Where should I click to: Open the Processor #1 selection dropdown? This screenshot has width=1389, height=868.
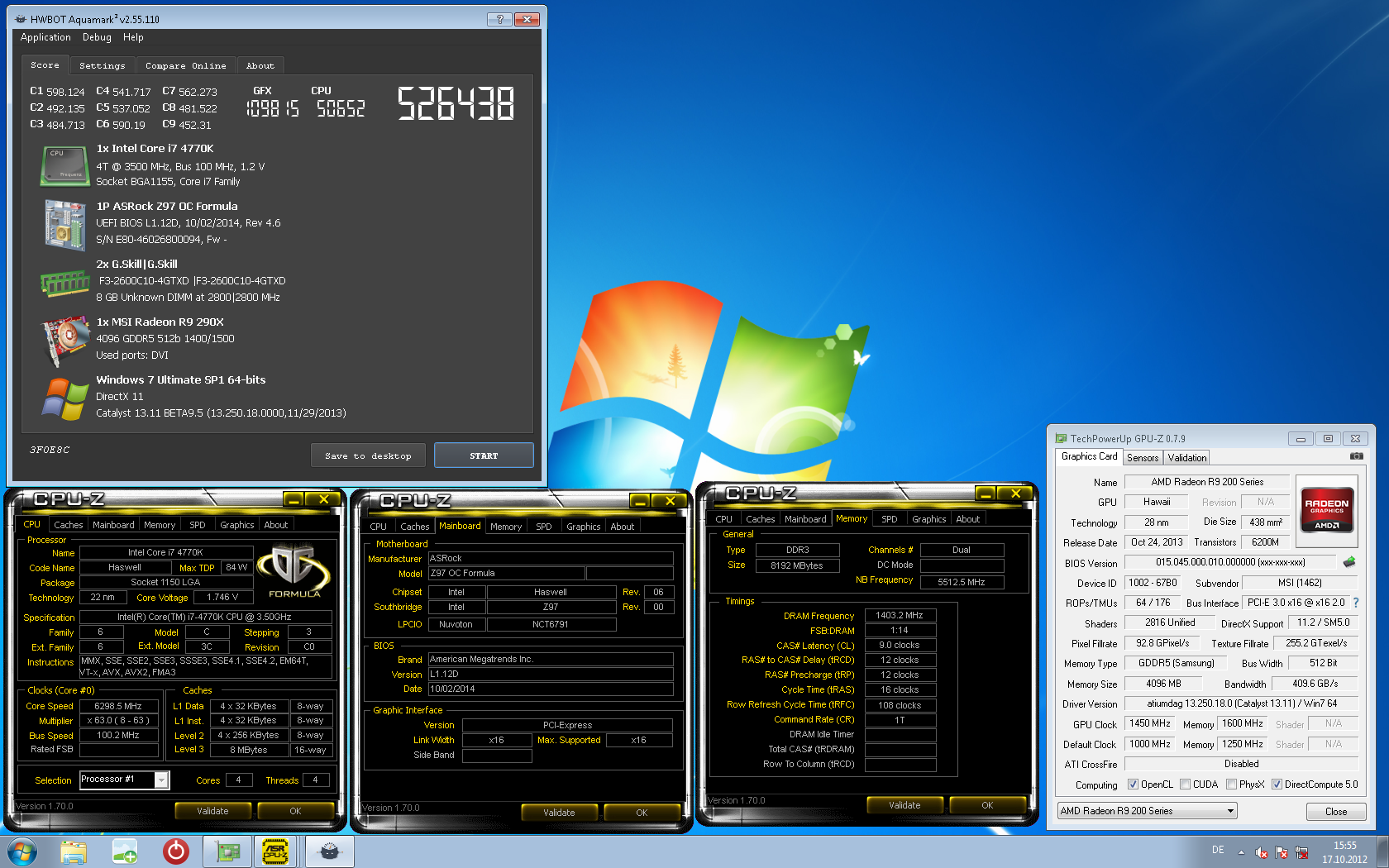click(162, 780)
